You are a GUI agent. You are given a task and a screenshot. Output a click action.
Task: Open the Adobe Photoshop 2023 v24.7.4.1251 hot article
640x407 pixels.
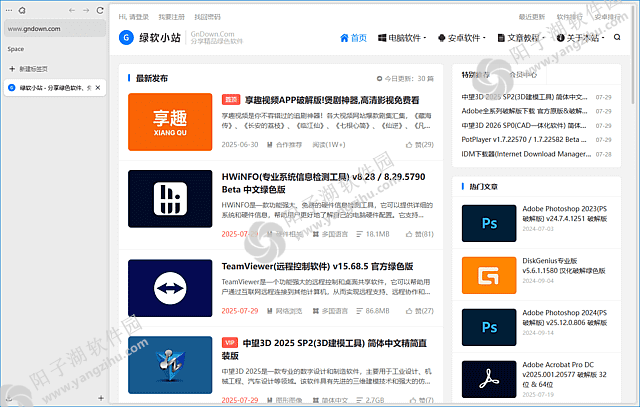pyautogui.click(x=565, y=214)
